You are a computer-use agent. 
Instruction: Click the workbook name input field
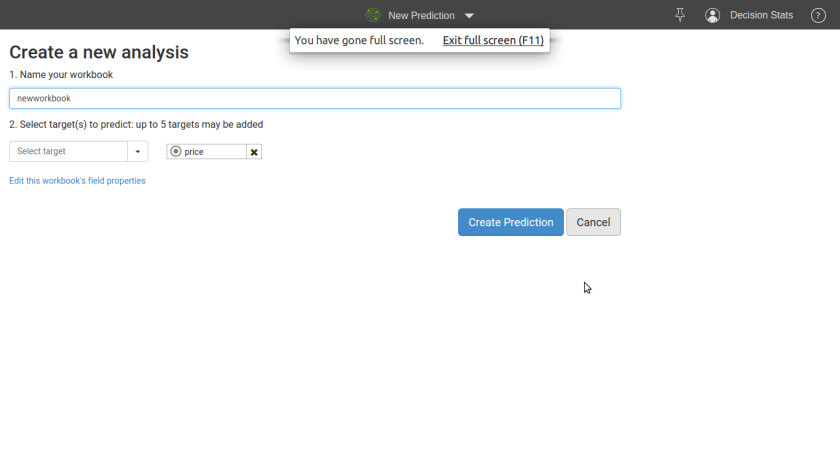(x=315, y=98)
